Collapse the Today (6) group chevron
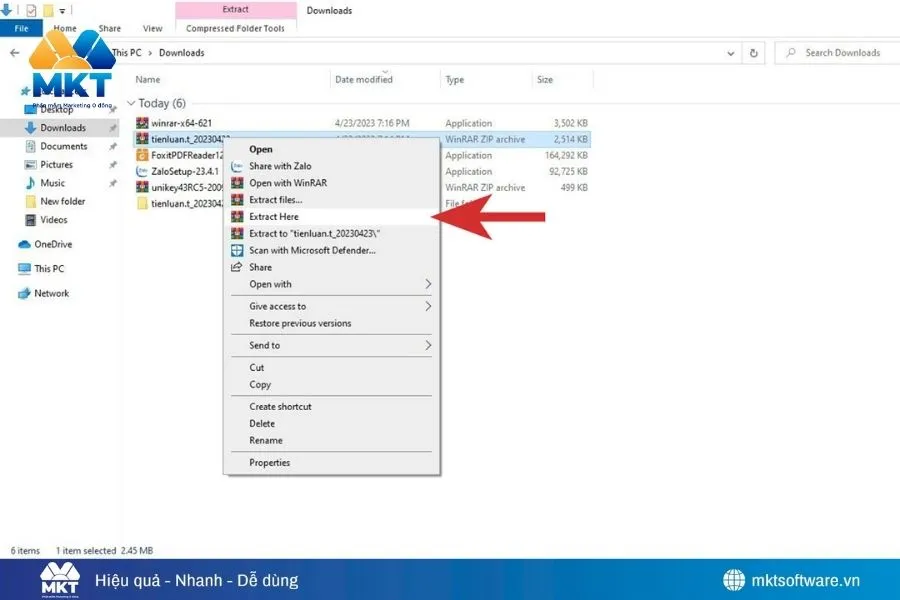 [131, 103]
